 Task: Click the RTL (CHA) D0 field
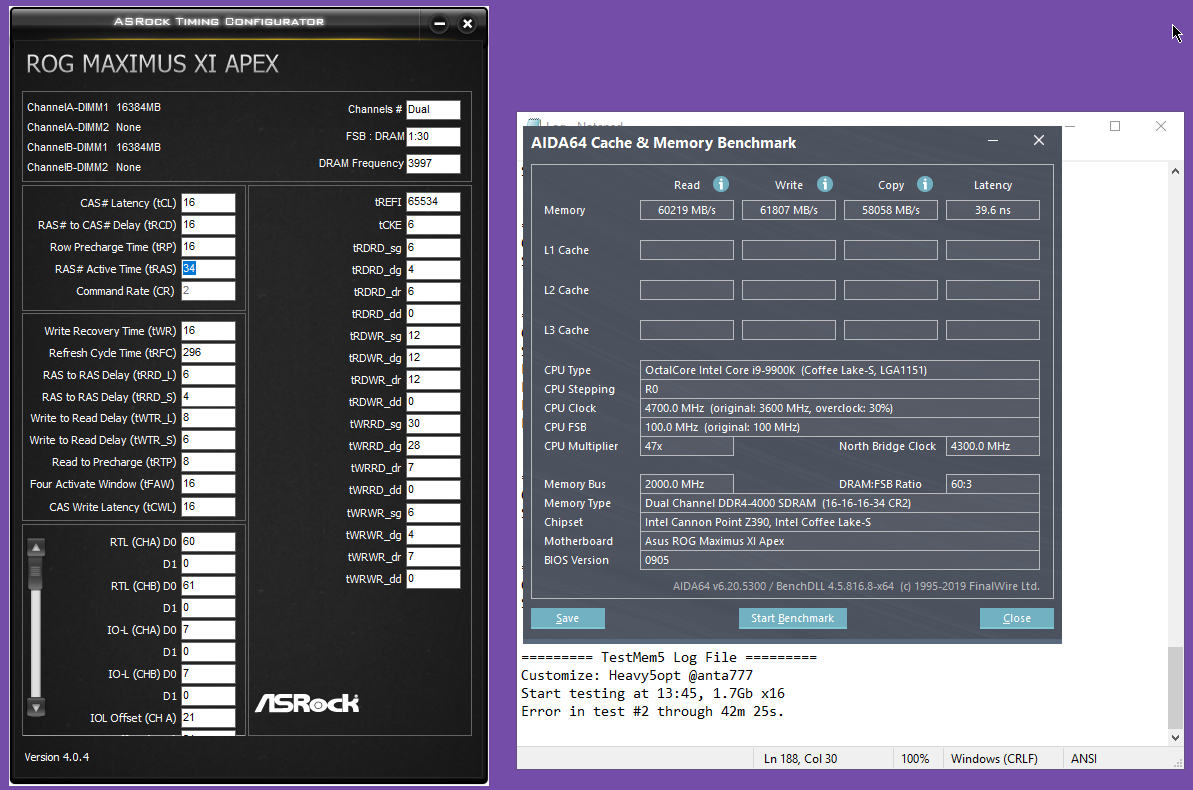(x=208, y=542)
